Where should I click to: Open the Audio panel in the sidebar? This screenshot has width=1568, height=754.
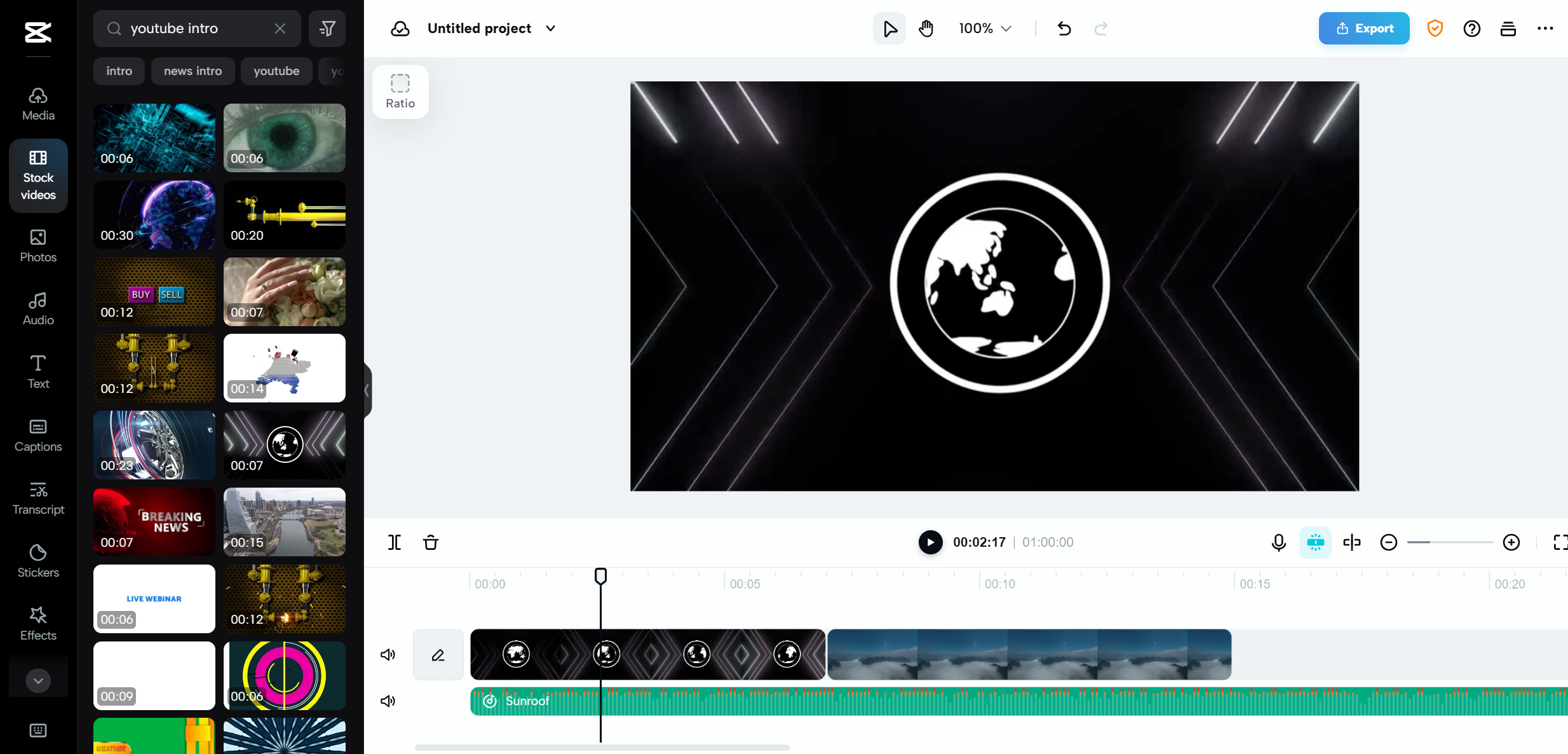(x=37, y=308)
